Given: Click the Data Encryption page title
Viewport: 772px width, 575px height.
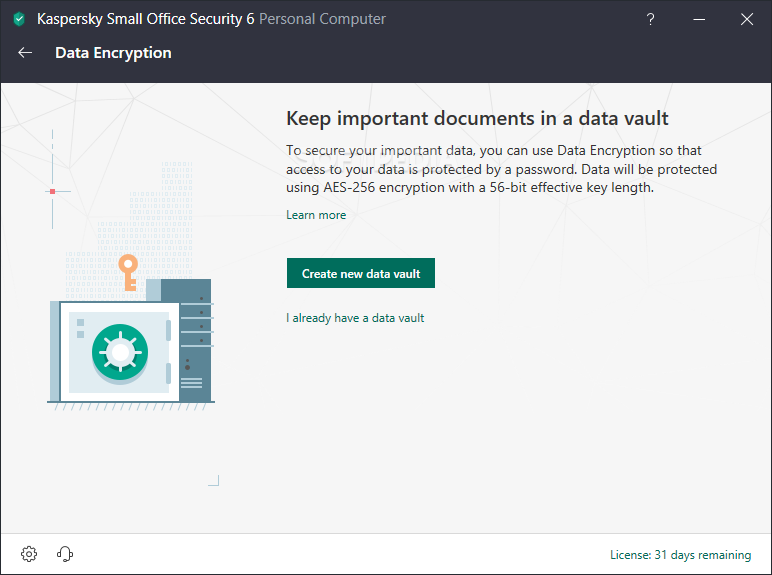Looking at the screenshot, I should coord(113,53).
